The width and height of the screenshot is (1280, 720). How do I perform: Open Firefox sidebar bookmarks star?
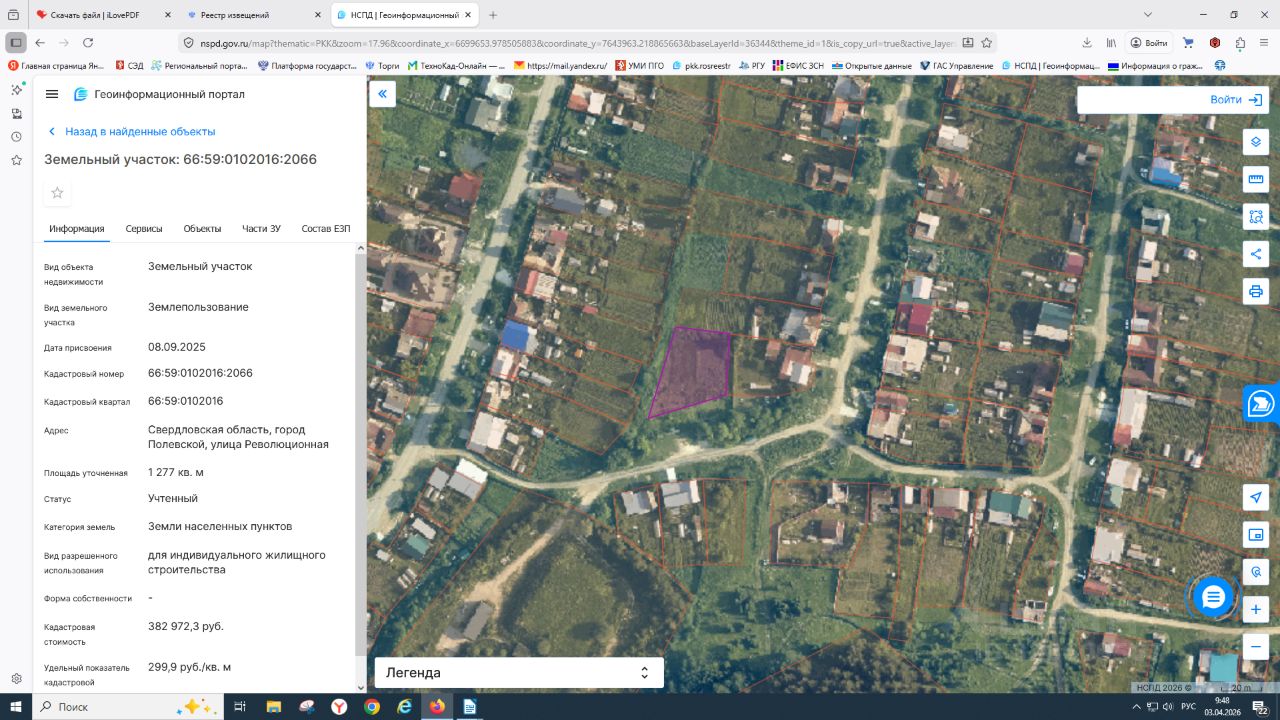pyautogui.click(x=16, y=160)
